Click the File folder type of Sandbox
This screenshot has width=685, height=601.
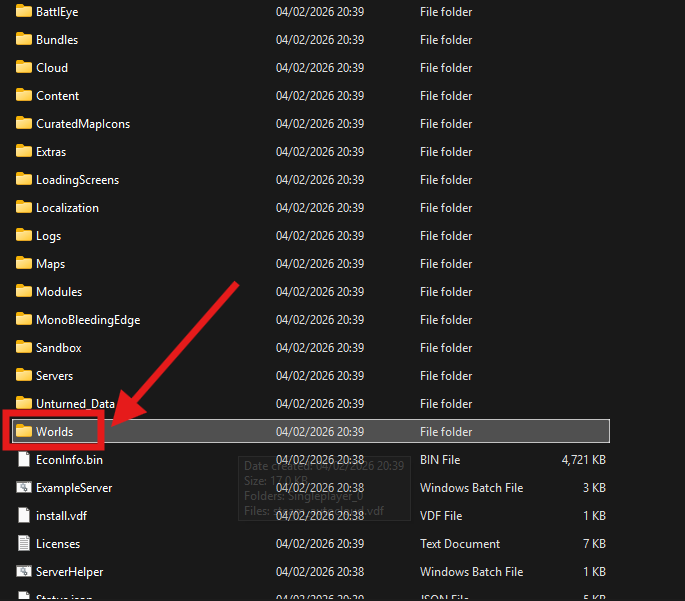[x=446, y=348]
